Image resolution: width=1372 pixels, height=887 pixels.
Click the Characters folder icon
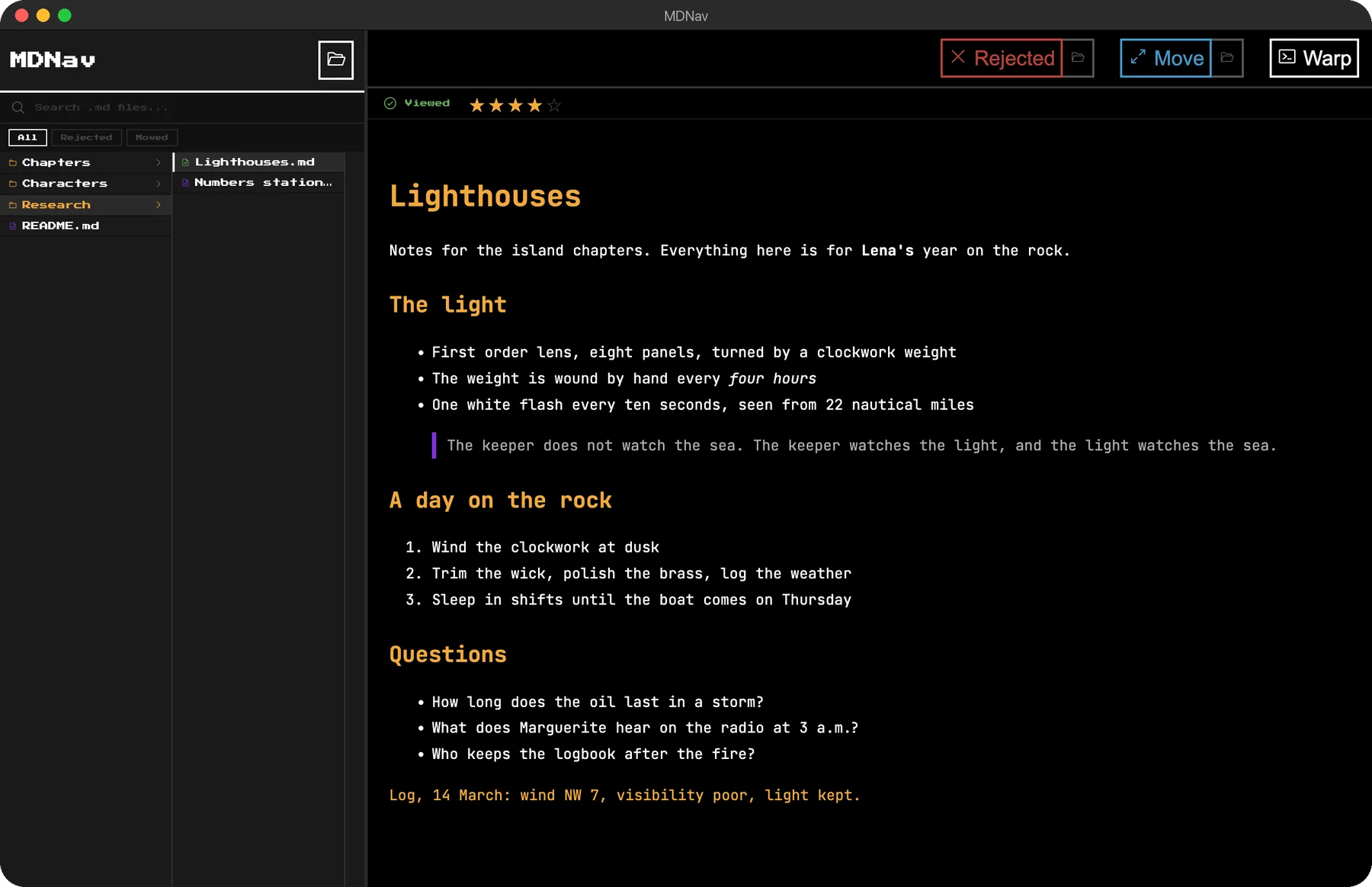pos(13,184)
